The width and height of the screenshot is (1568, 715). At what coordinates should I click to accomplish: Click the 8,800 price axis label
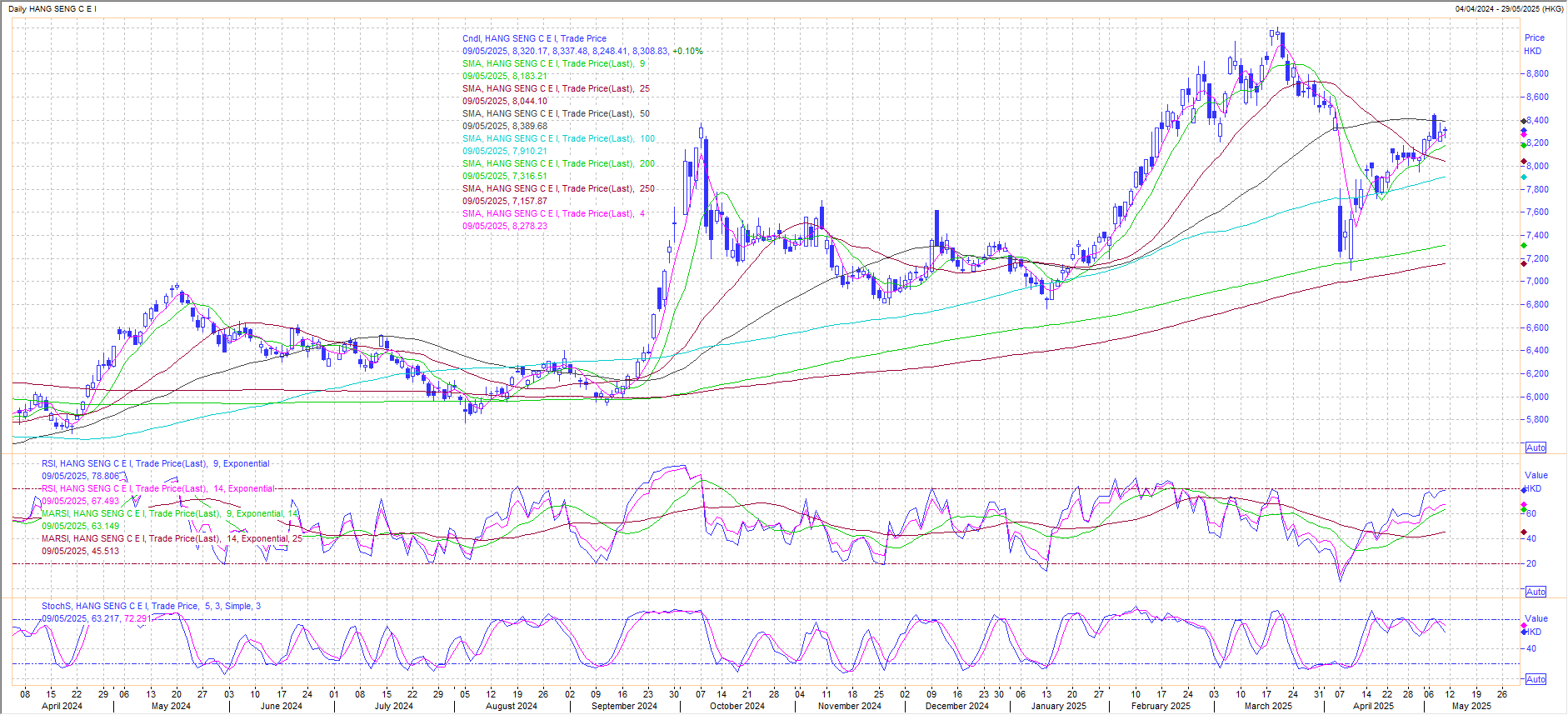tap(1537, 73)
